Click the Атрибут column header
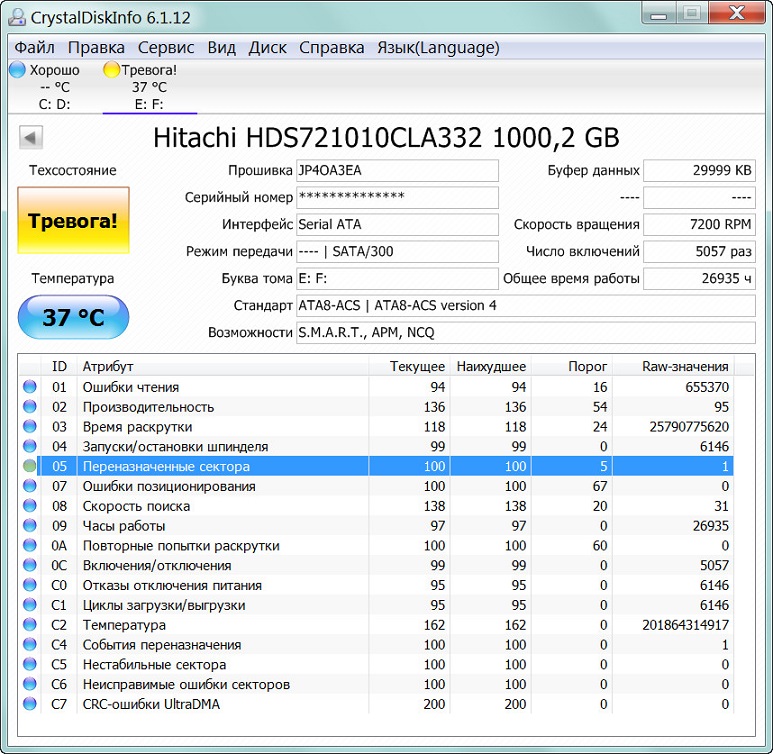Viewport: 773px width, 754px height. coord(223,366)
